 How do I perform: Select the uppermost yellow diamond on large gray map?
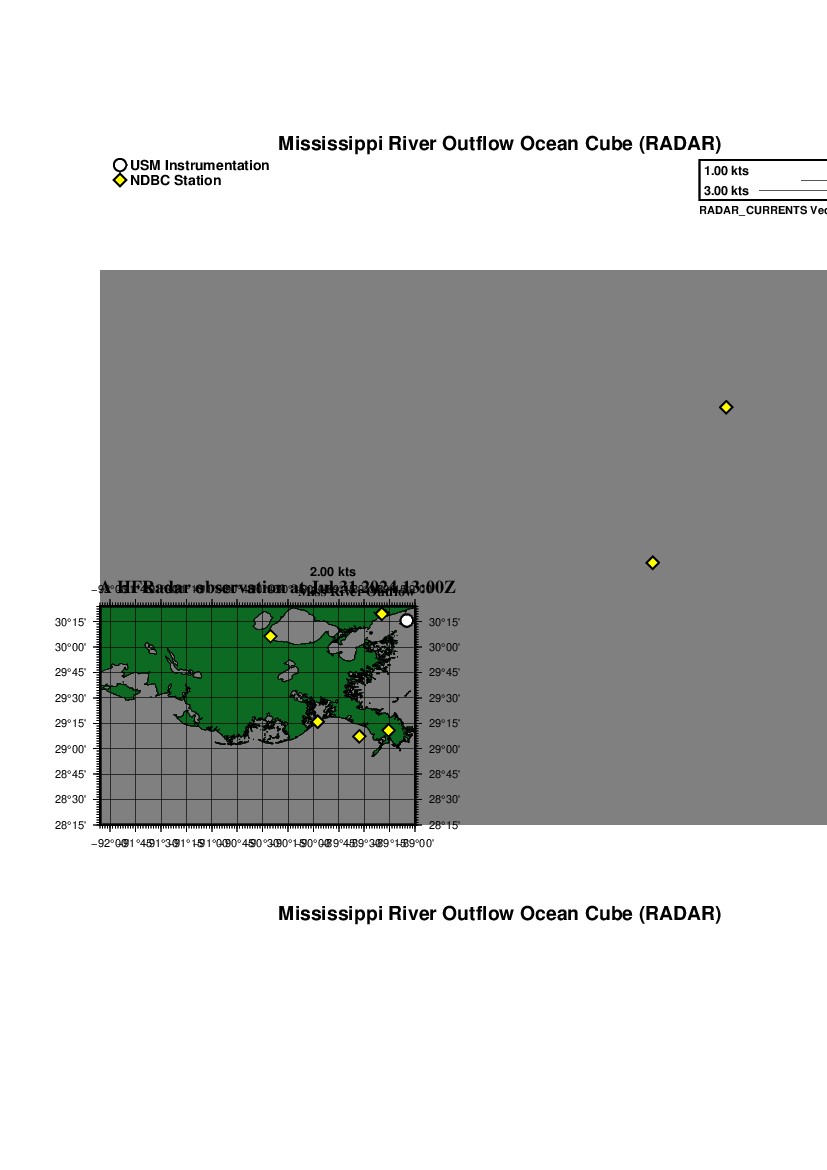point(726,407)
